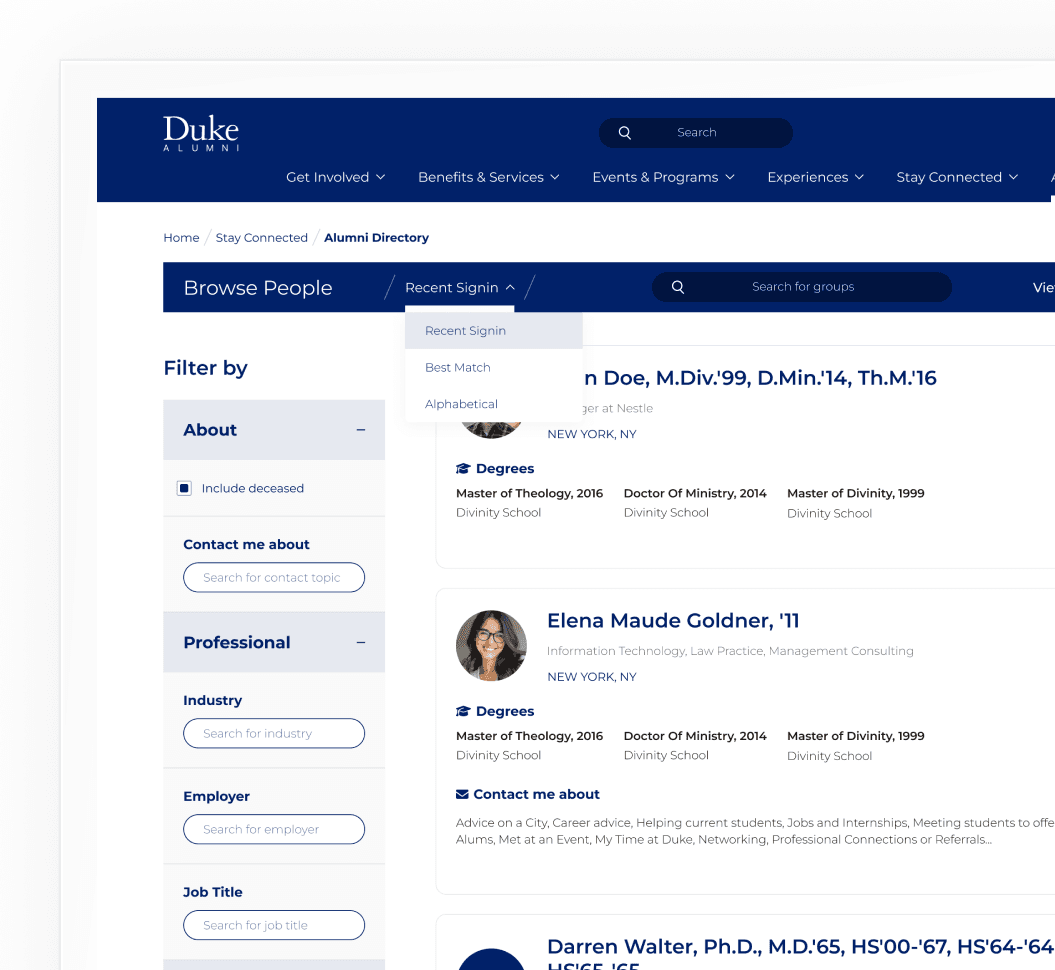
Task: Click the Search for industry input field
Action: click(x=273, y=733)
